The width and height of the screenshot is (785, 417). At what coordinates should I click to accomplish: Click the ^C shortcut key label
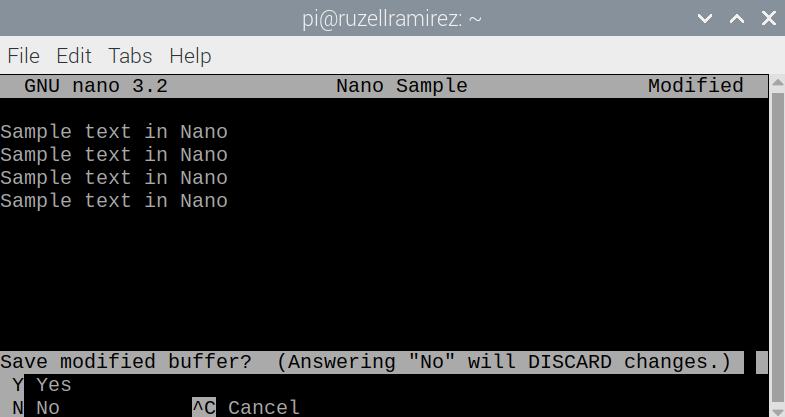204,407
